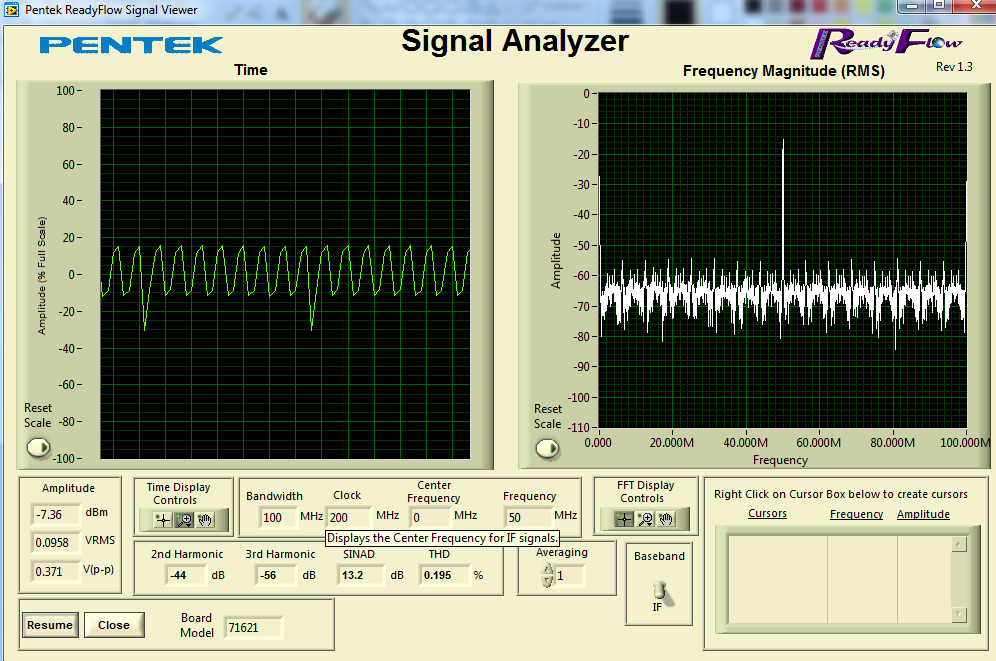Click the V(p-p) value 0.371
This screenshot has width=996, height=661.
pyautogui.click(x=57, y=571)
